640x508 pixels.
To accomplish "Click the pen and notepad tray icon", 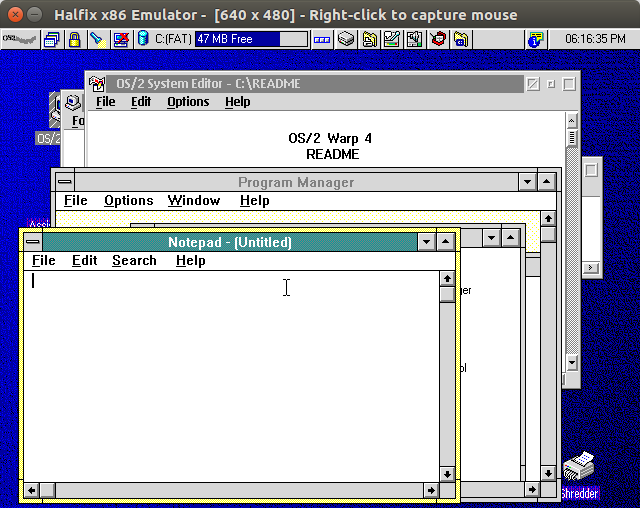I will [x=392, y=39].
